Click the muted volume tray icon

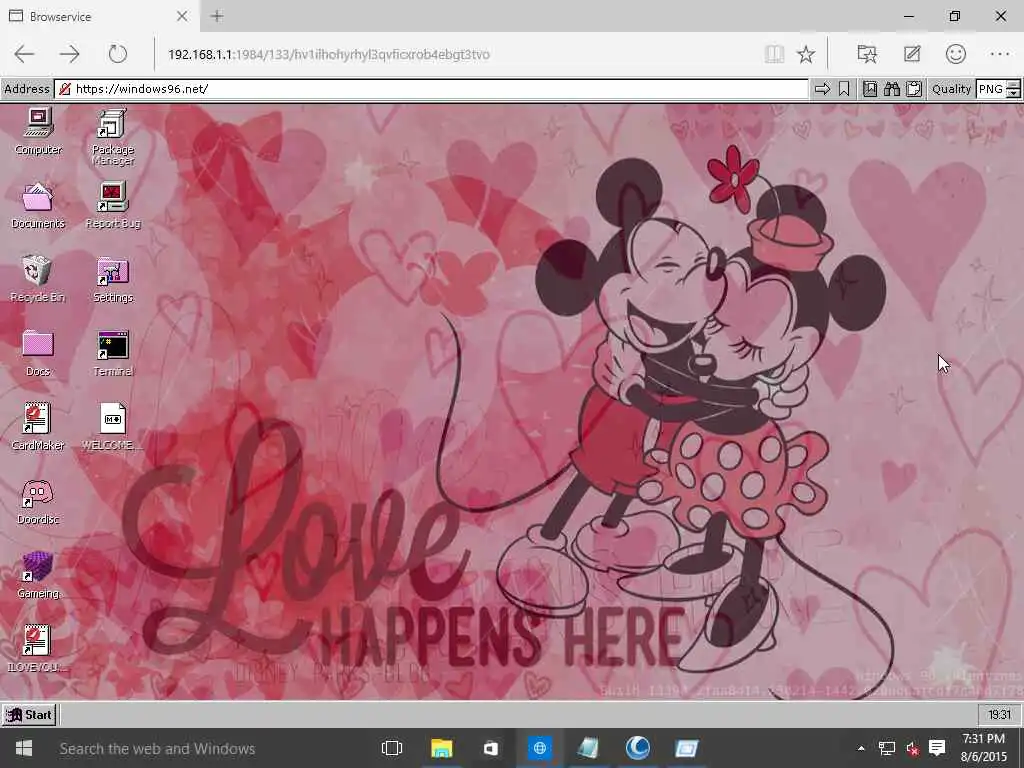coord(912,748)
